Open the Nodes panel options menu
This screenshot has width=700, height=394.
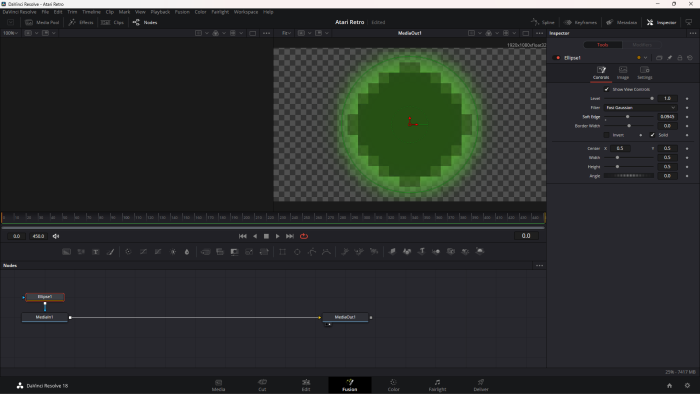point(539,265)
